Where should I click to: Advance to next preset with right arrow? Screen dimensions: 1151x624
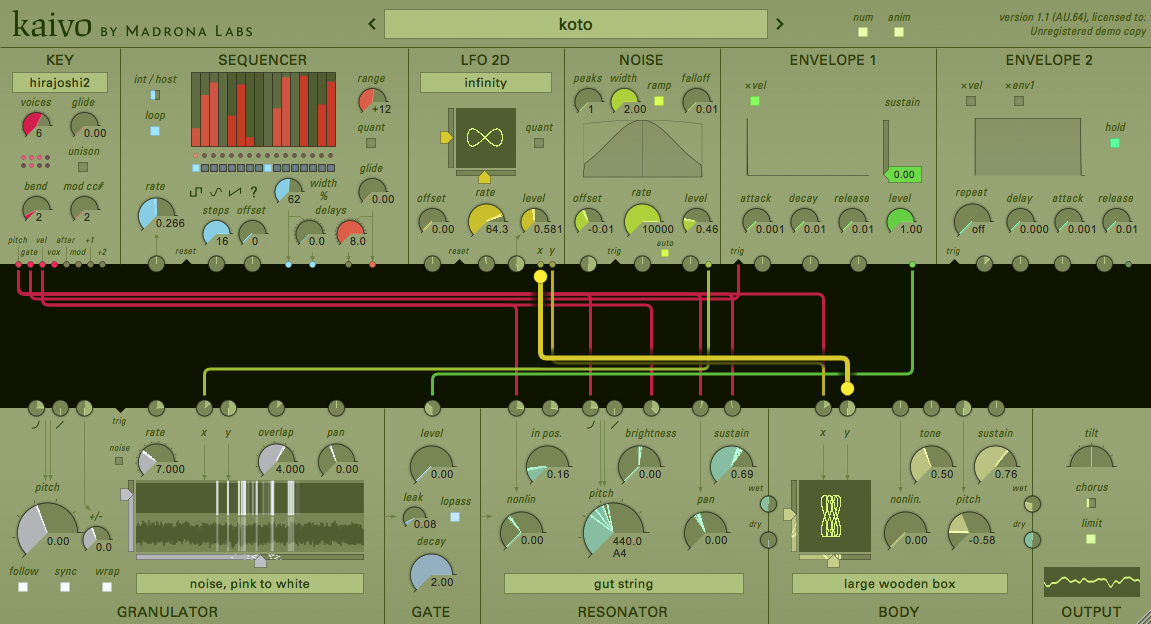click(780, 24)
